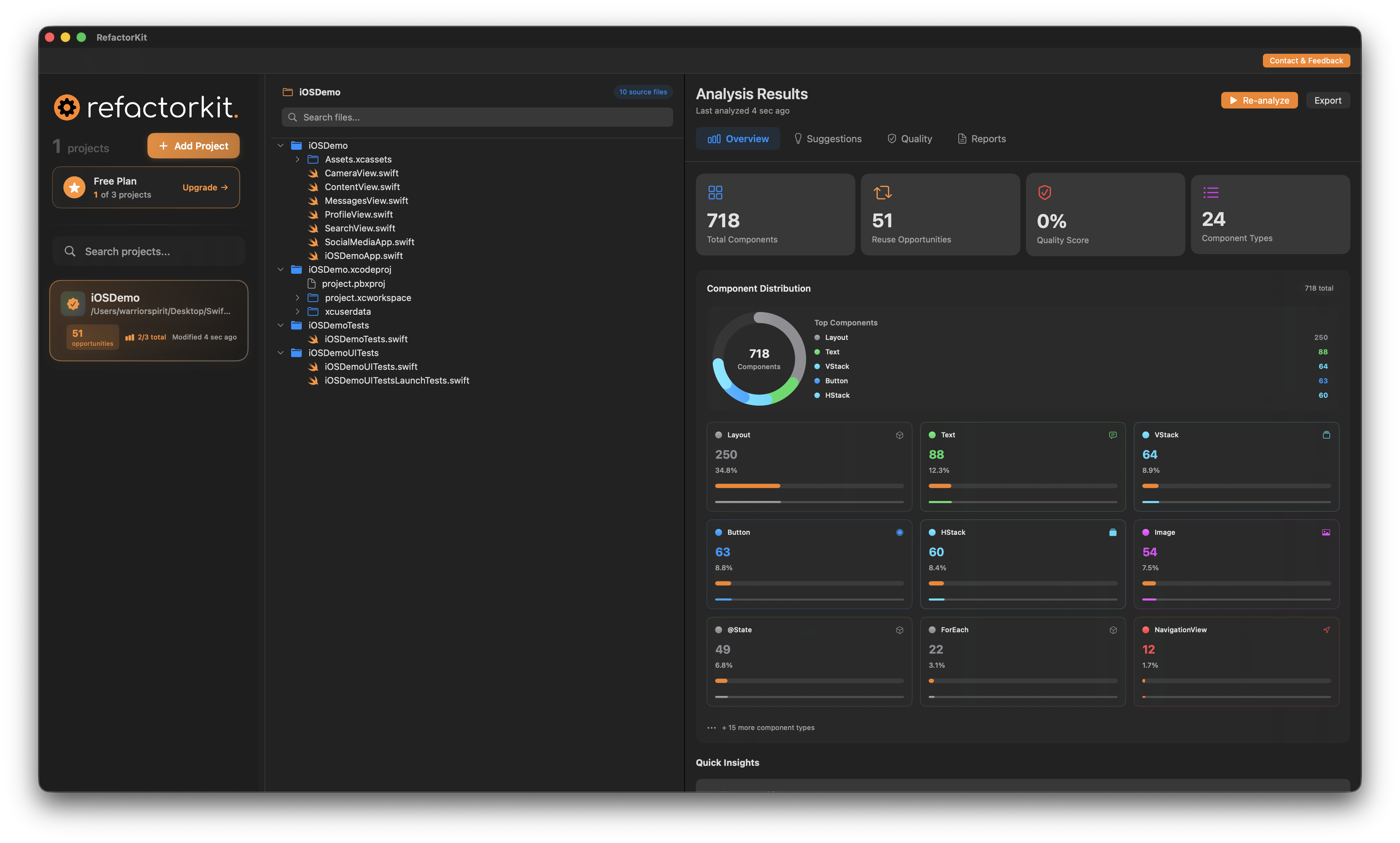This screenshot has height=843, width=1400.
Task: Click the 718 Components donut chart
Action: point(759,359)
